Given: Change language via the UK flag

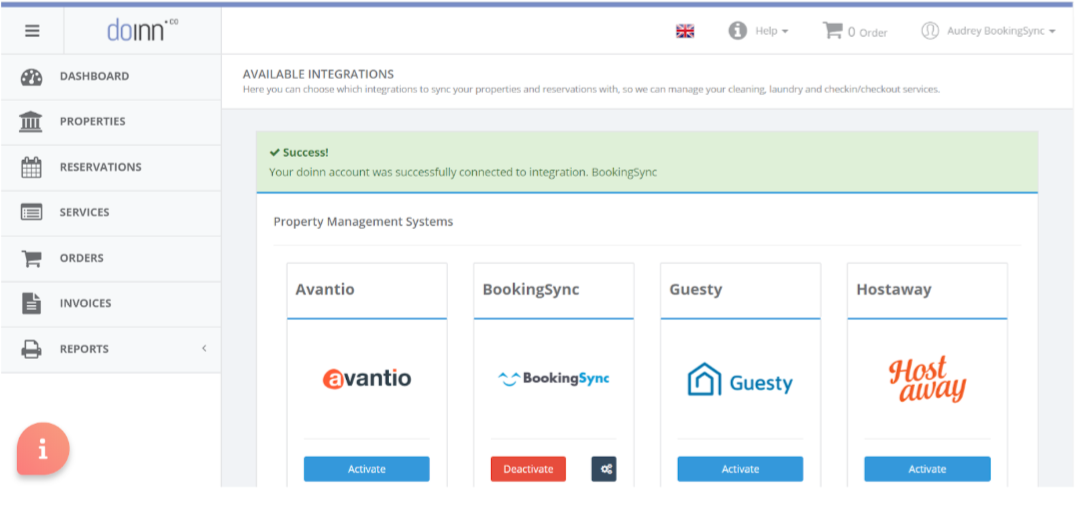Looking at the screenshot, I should click(x=685, y=31).
